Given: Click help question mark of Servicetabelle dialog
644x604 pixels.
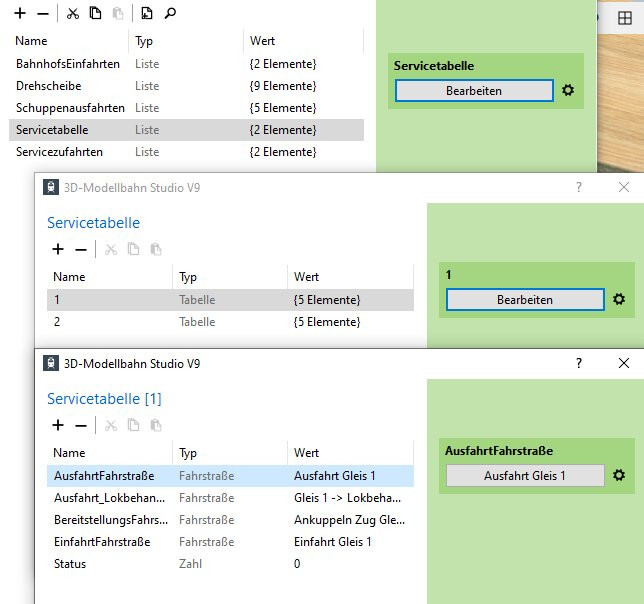Looking at the screenshot, I should [x=579, y=187].
